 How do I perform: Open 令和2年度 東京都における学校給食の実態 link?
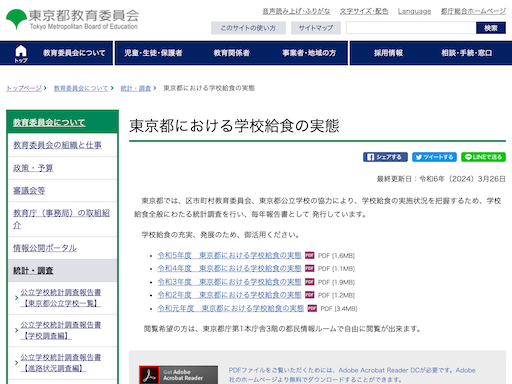click(x=229, y=295)
